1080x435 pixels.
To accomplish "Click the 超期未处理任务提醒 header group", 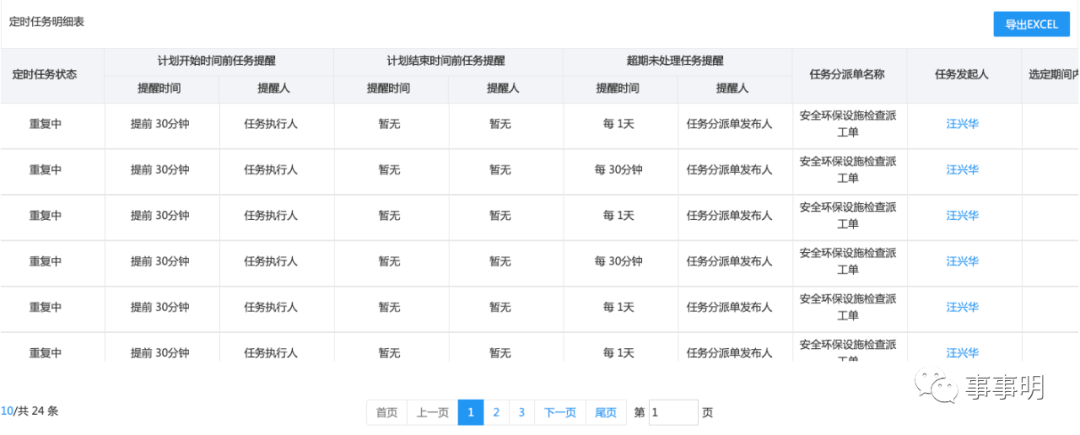I will (677, 61).
